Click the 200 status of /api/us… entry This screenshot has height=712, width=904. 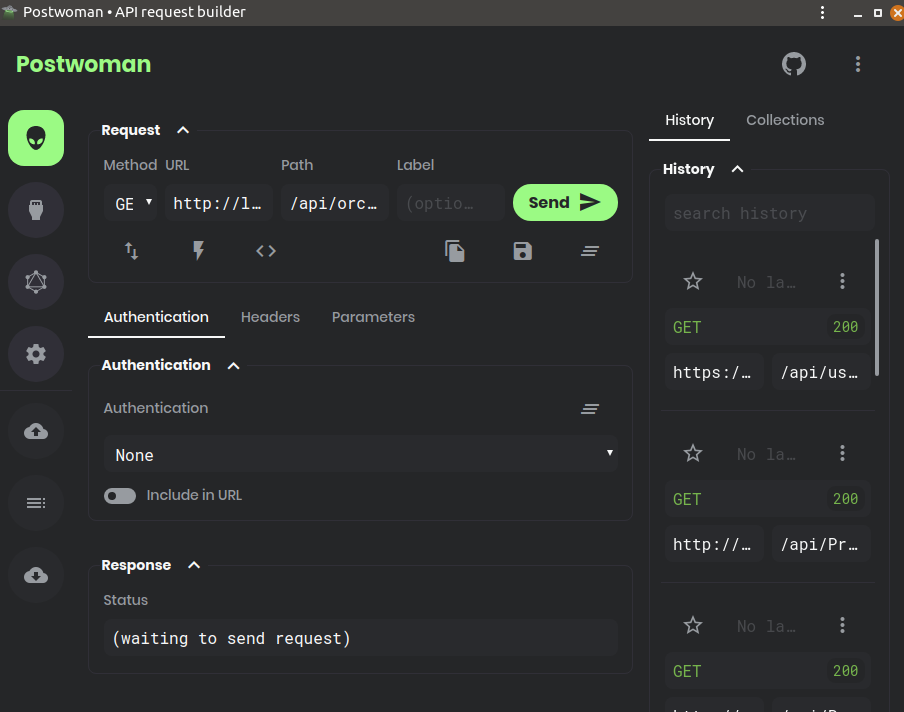click(845, 327)
